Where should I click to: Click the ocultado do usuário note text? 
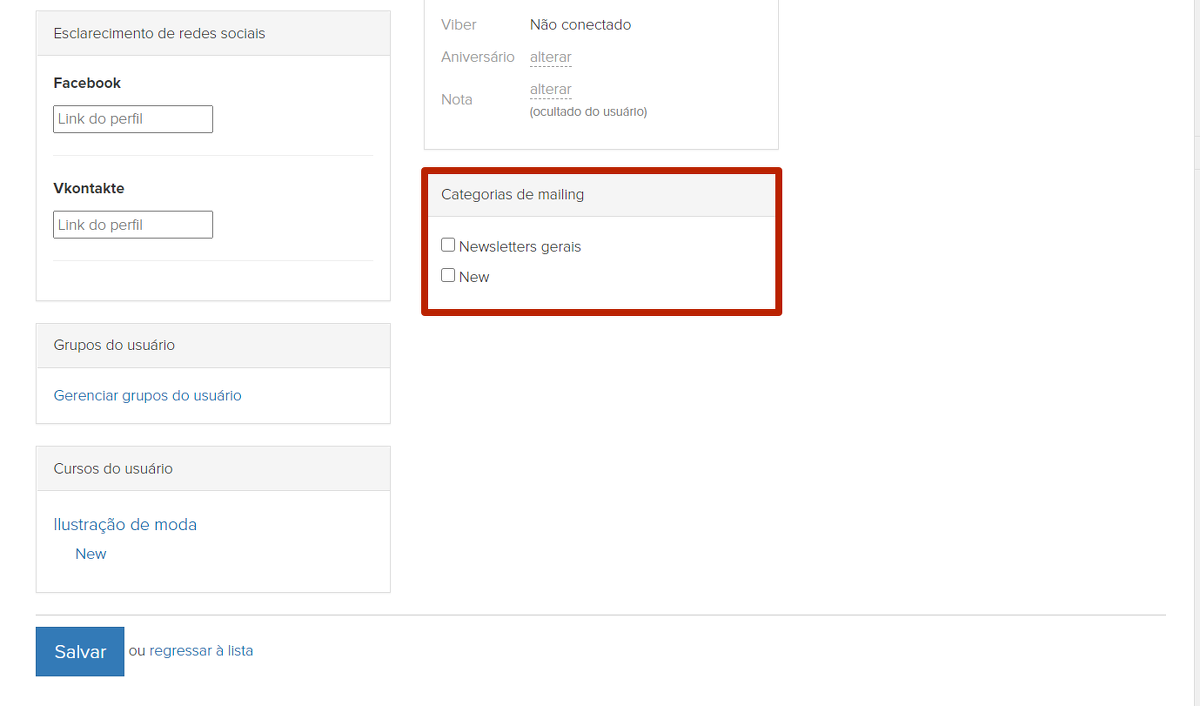coord(588,112)
